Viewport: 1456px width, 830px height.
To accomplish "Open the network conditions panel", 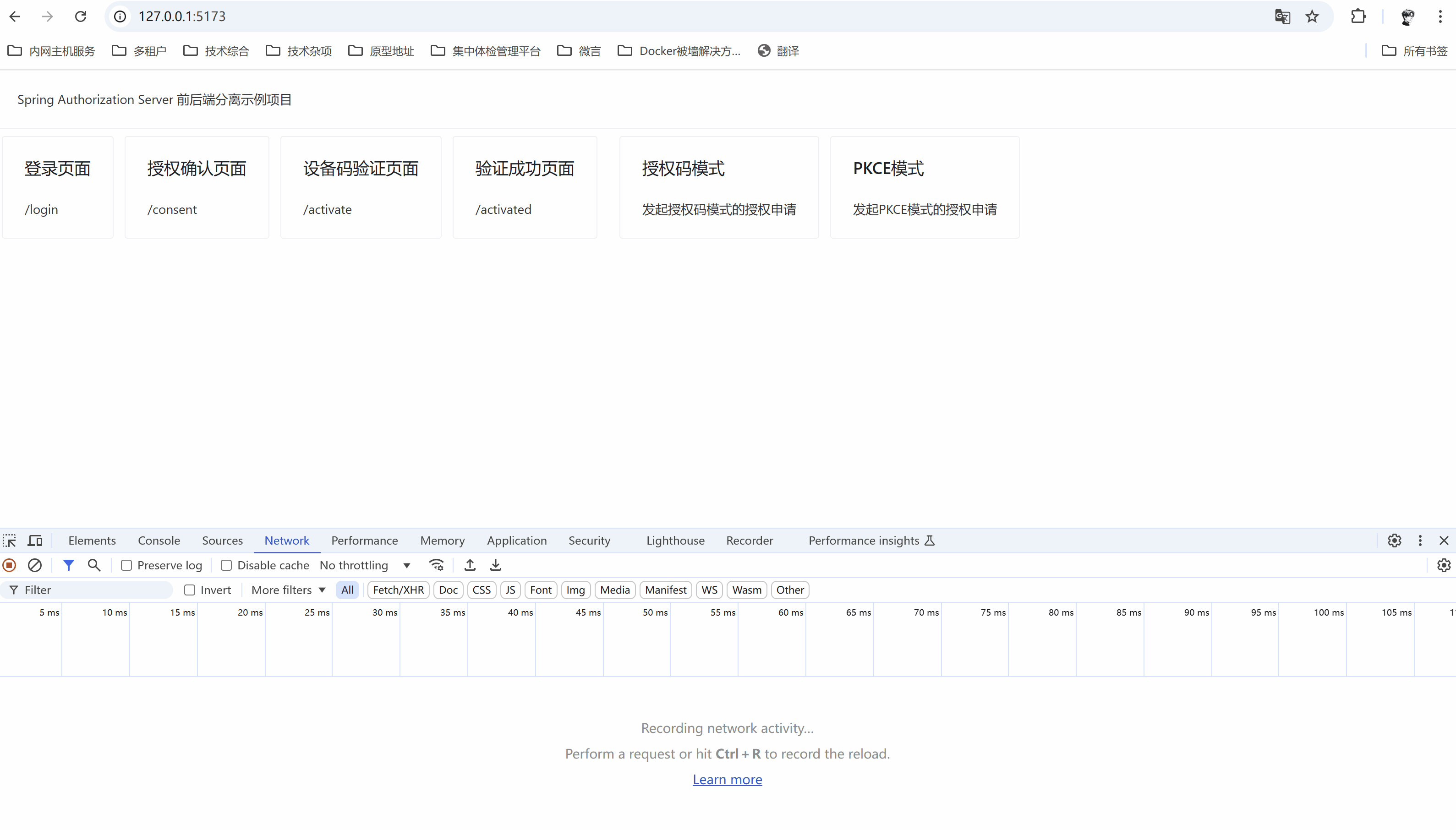I will [436, 565].
